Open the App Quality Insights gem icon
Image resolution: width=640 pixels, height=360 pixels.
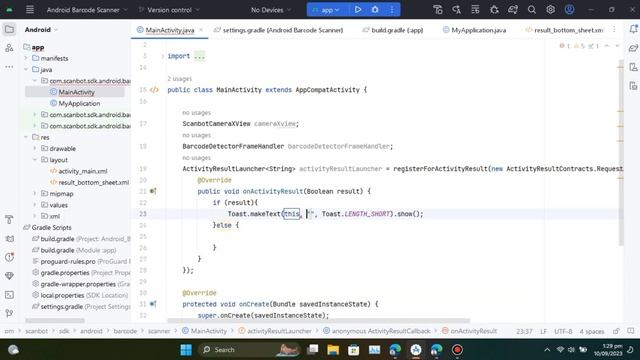(9, 276)
